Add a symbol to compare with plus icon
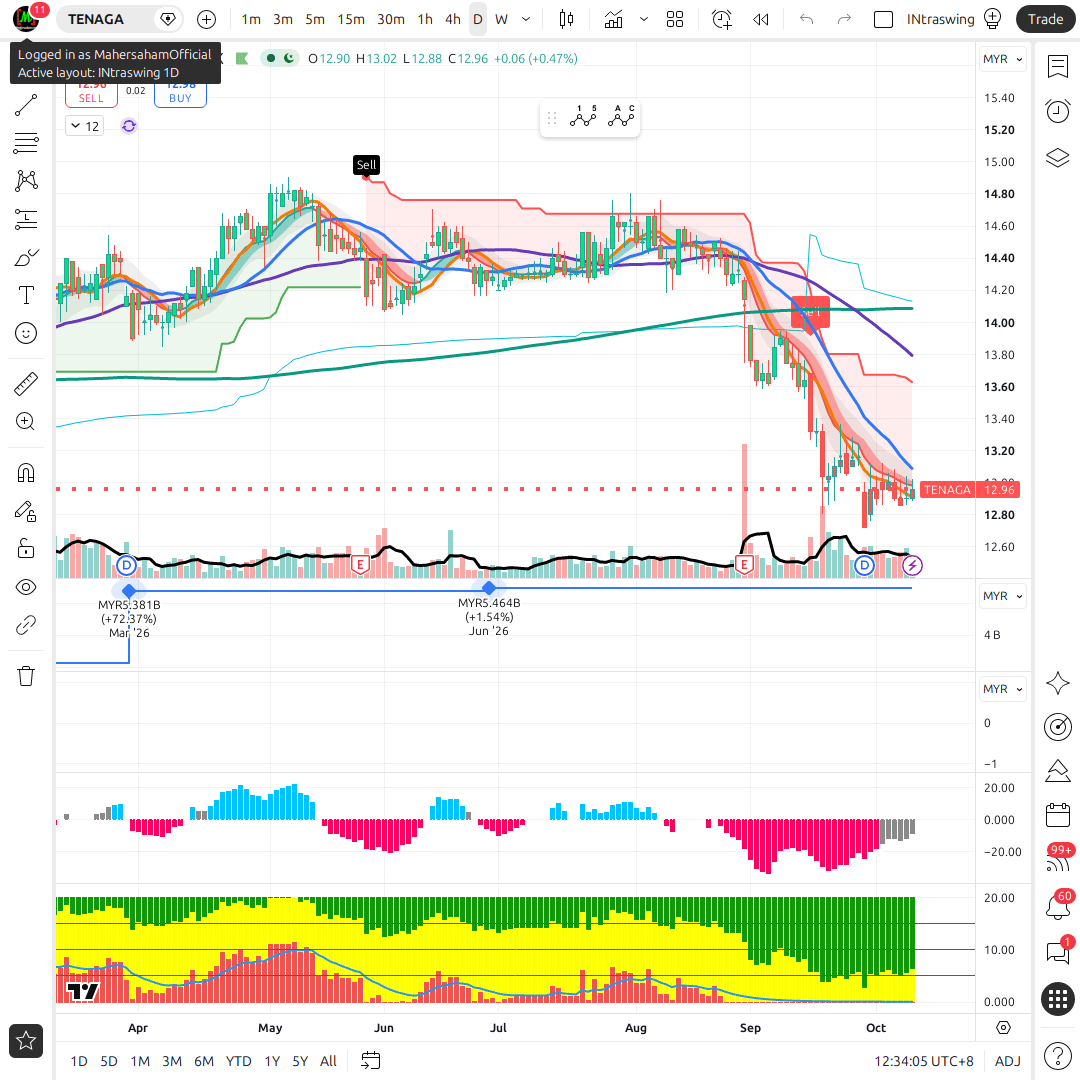 (207, 19)
